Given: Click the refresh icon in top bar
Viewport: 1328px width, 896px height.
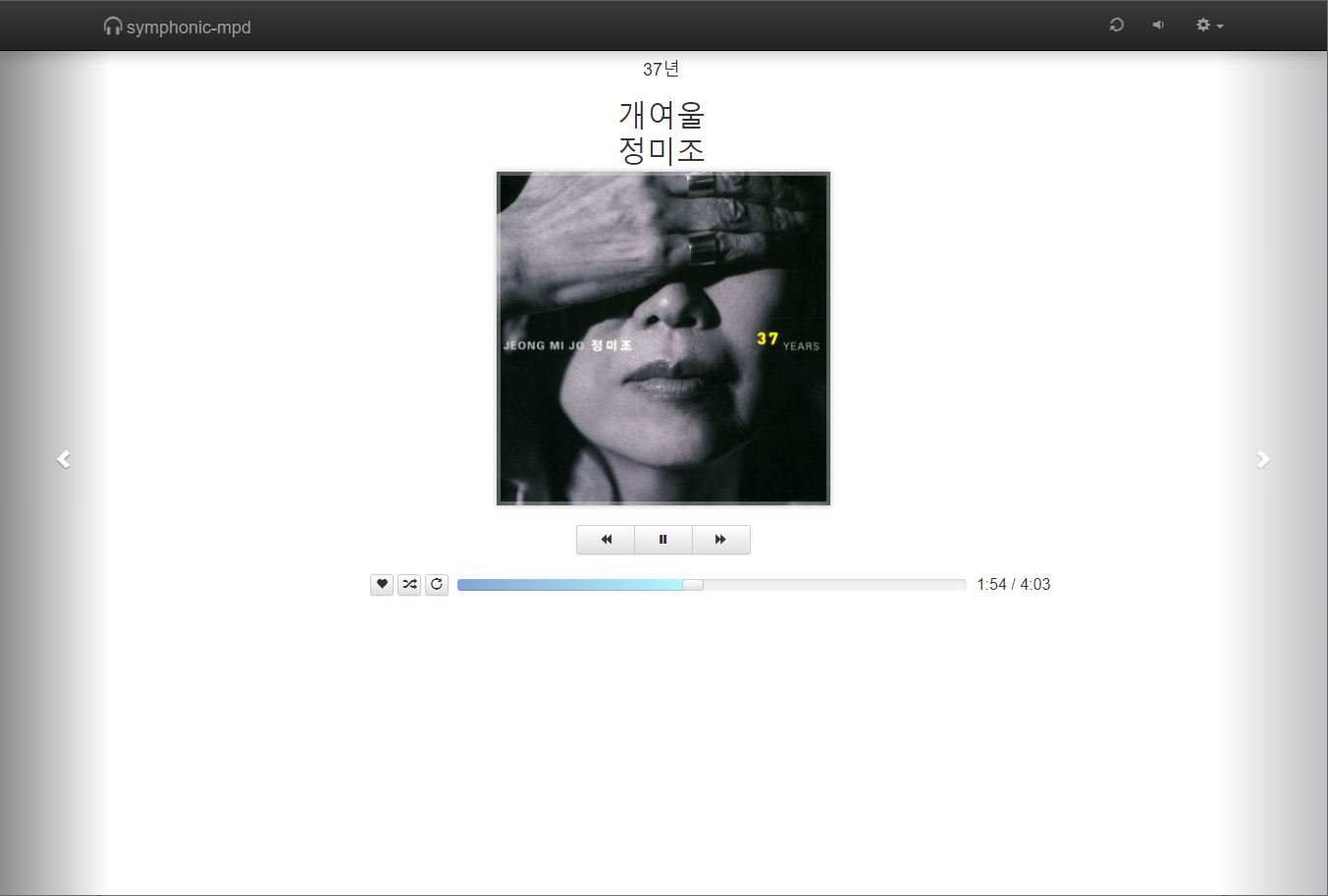Looking at the screenshot, I should click(x=1116, y=25).
